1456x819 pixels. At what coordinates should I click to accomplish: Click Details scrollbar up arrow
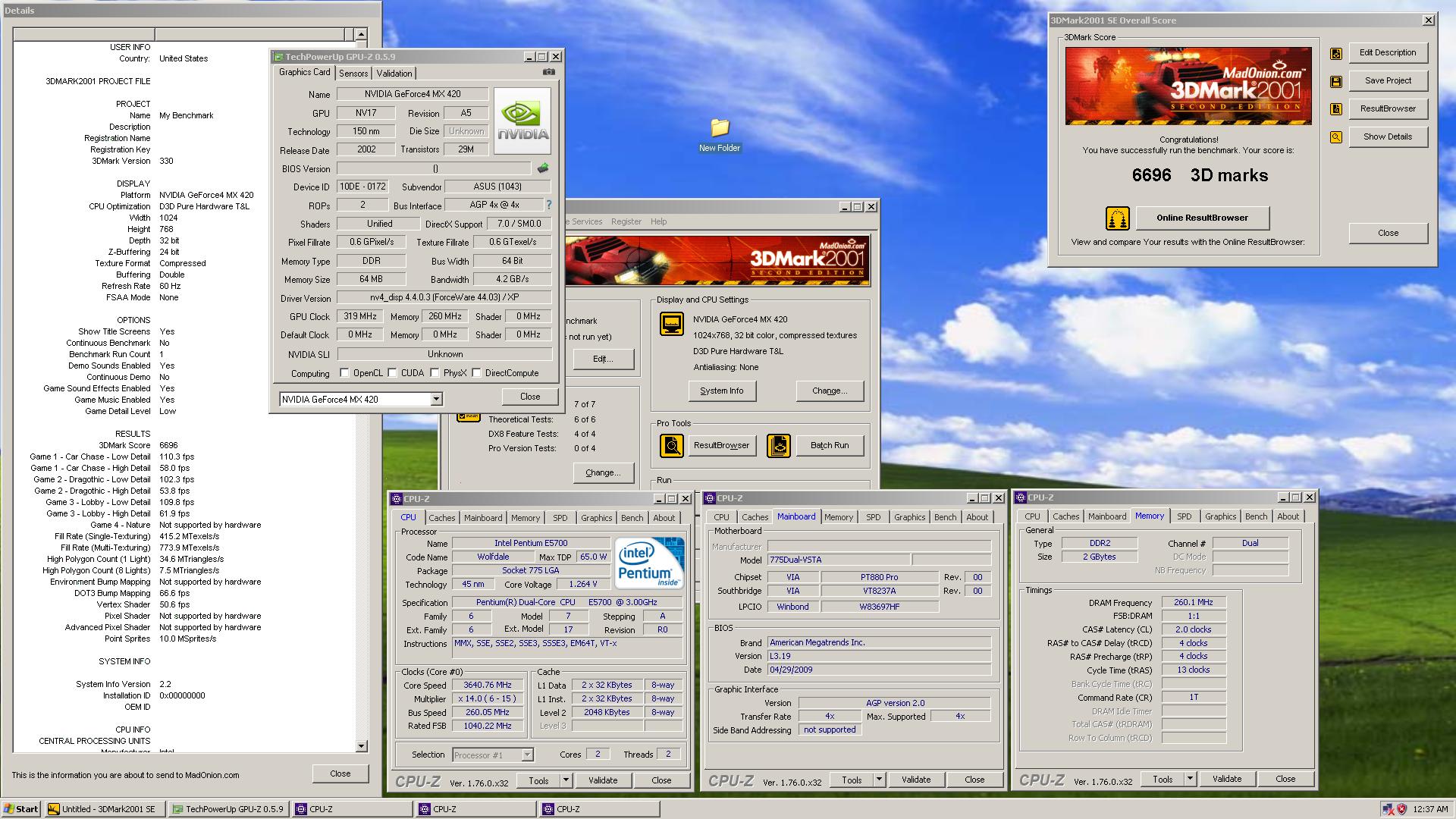tap(361, 34)
